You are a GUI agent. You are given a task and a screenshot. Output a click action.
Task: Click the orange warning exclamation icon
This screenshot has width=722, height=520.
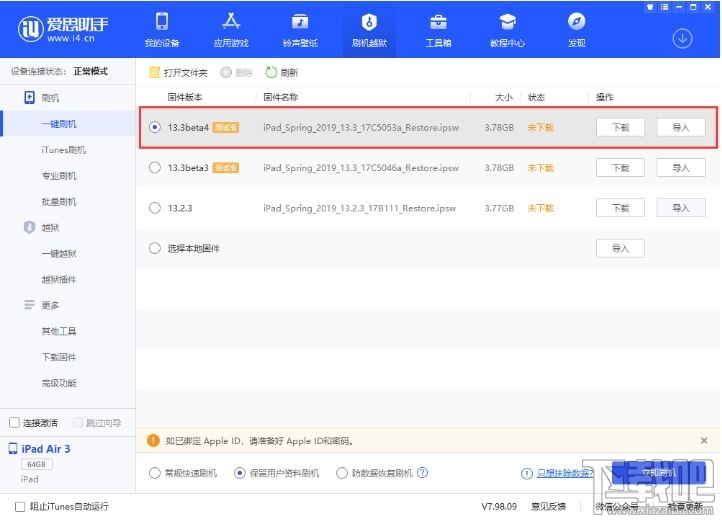153,440
